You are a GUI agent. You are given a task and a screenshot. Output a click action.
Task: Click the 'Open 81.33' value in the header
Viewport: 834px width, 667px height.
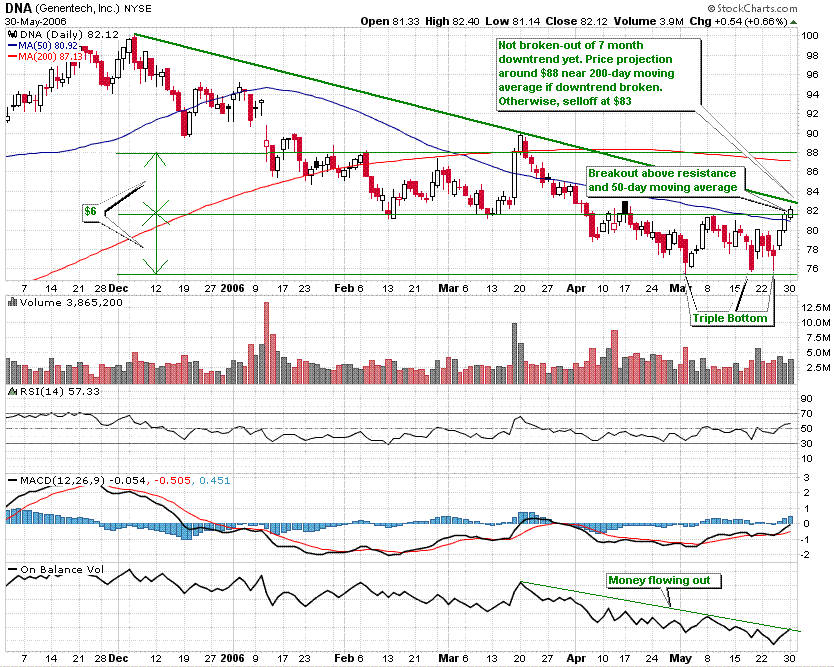(x=390, y=21)
